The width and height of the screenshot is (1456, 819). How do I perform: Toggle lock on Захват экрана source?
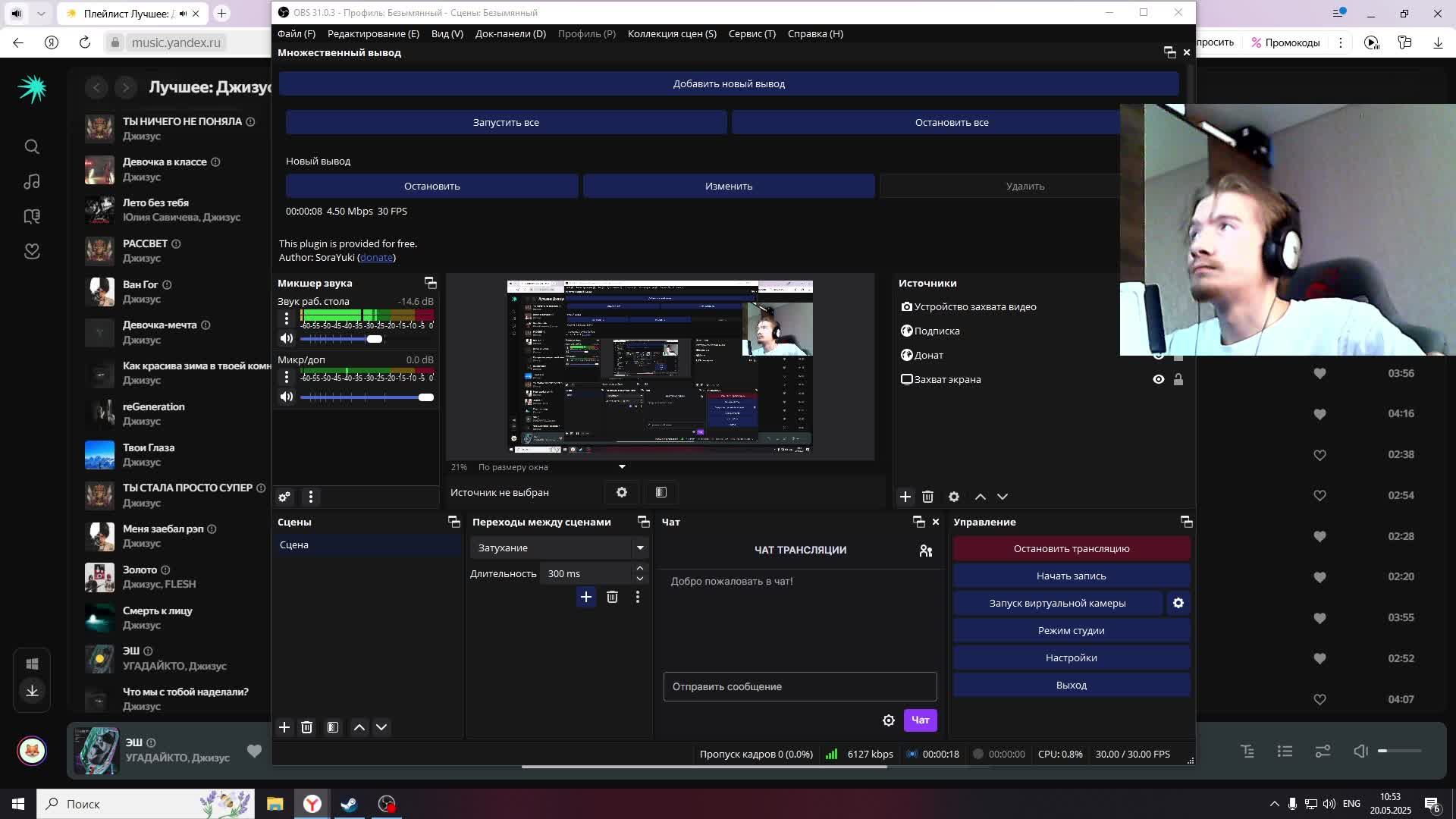click(x=1178, y=379)
